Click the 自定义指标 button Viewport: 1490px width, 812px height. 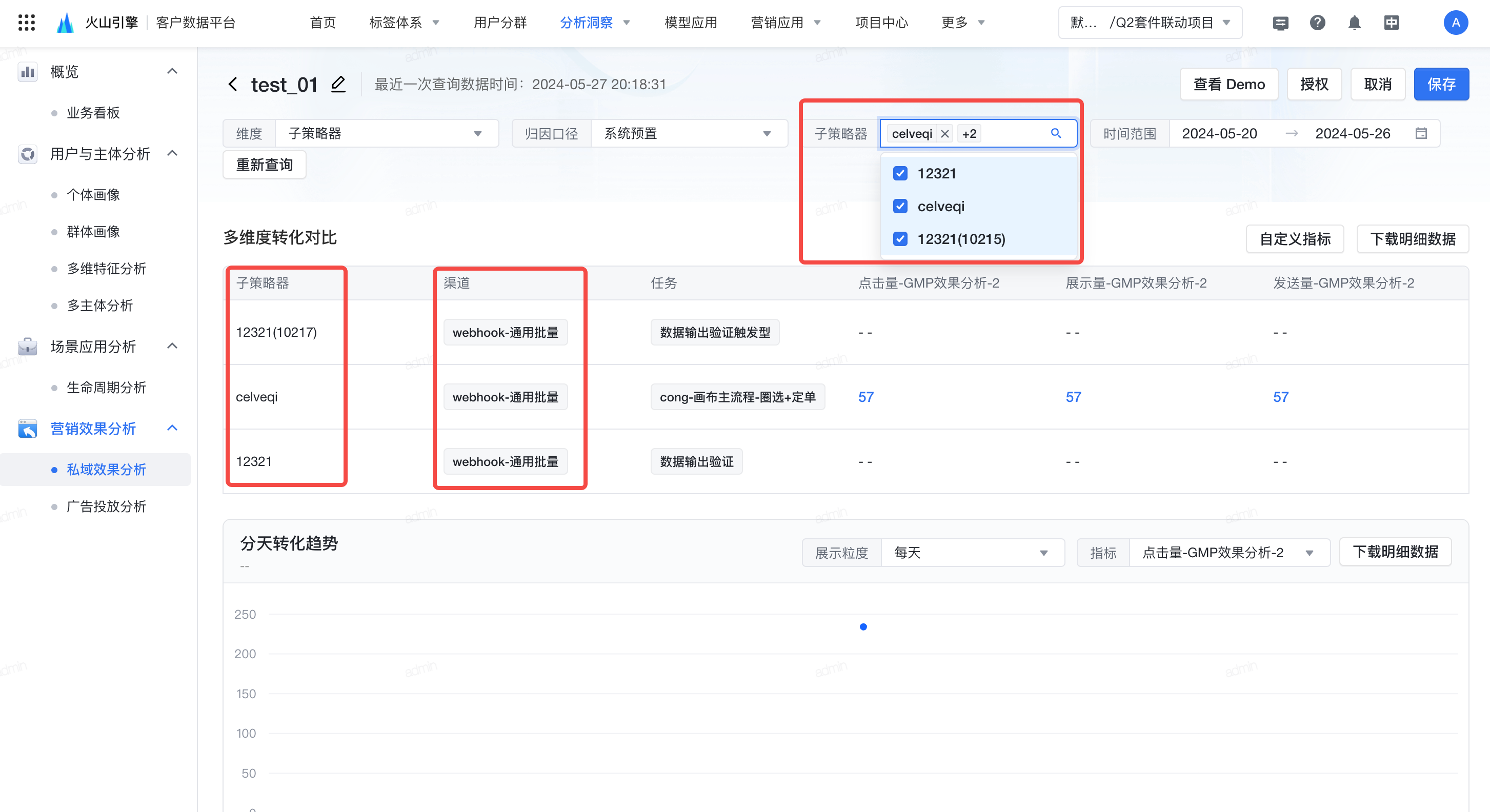1295,239
